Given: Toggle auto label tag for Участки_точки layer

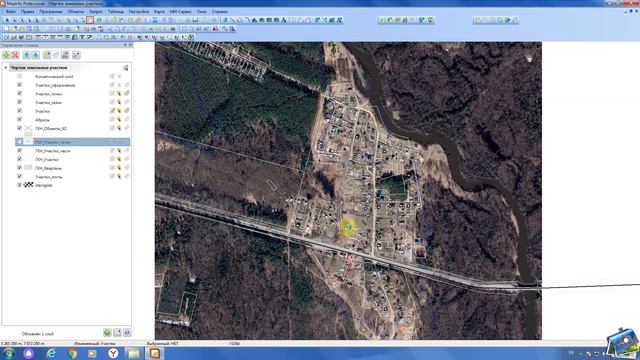Looking at the screenshot, I should [x=127, y=94].
